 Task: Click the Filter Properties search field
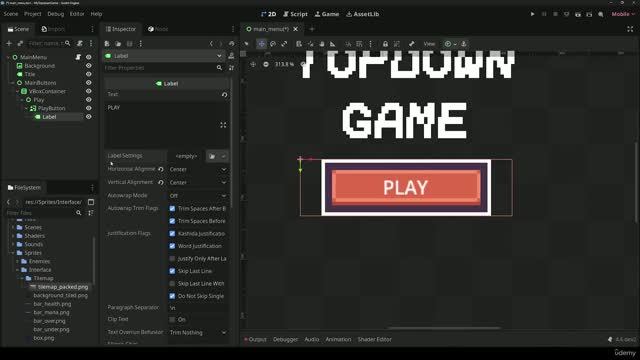coord(163,68)
